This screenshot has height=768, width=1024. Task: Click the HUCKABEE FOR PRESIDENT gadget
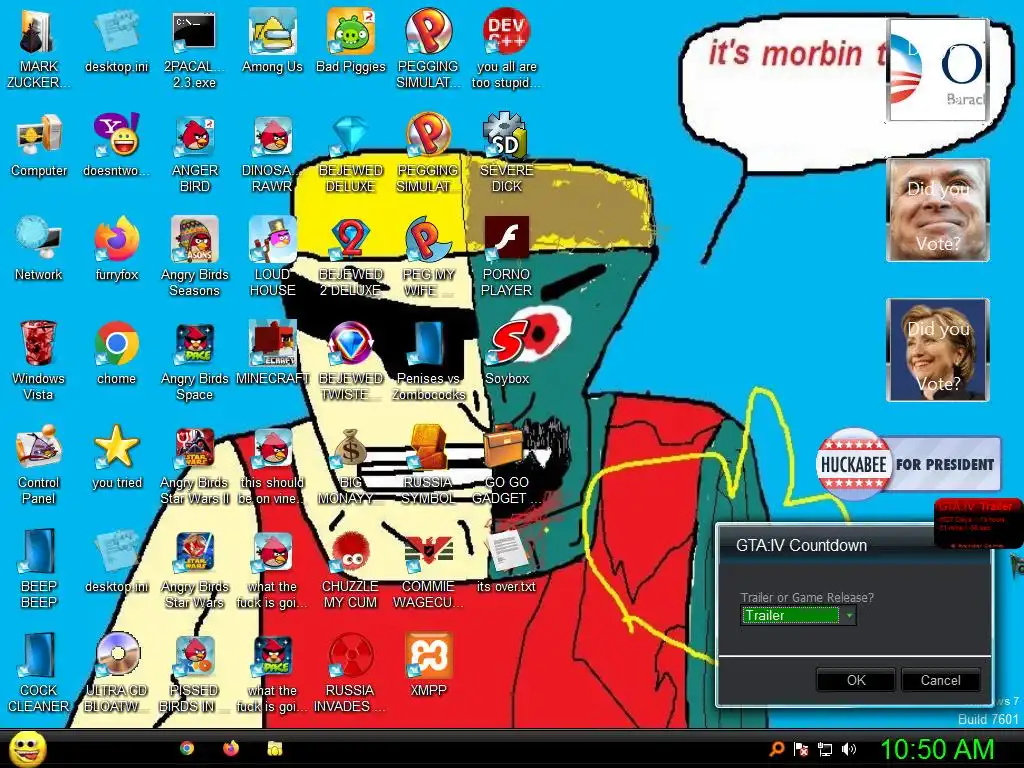click(x=908, y=464)
